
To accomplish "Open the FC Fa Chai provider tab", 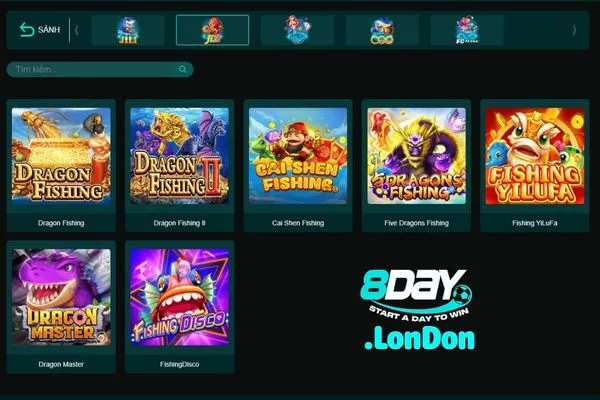I will click(x=467, y=30).
